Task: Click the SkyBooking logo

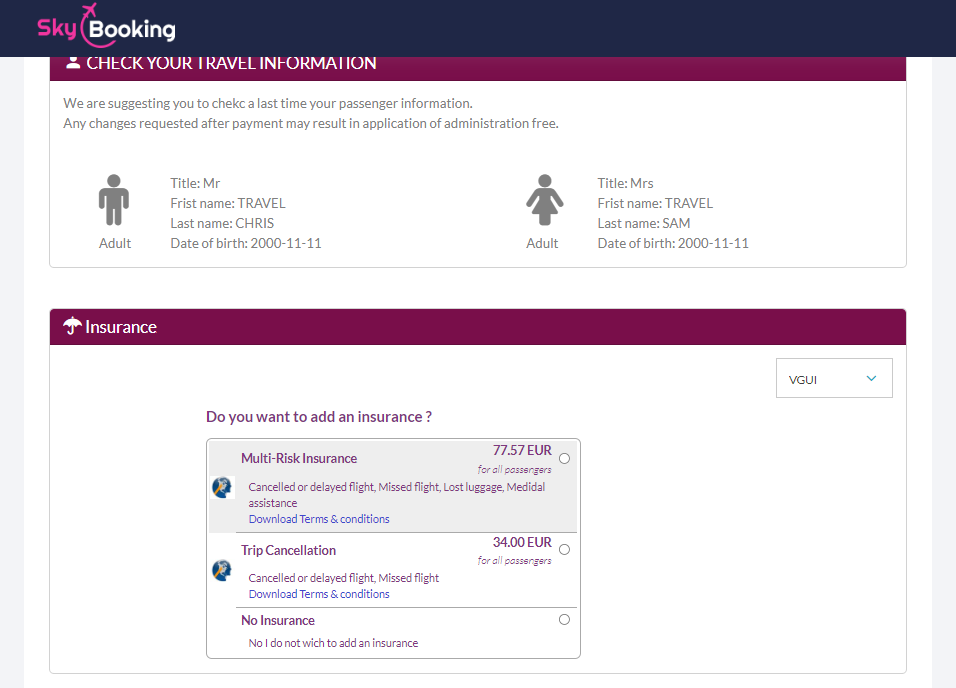Action: pyautogui.click(x=106, y=26)
